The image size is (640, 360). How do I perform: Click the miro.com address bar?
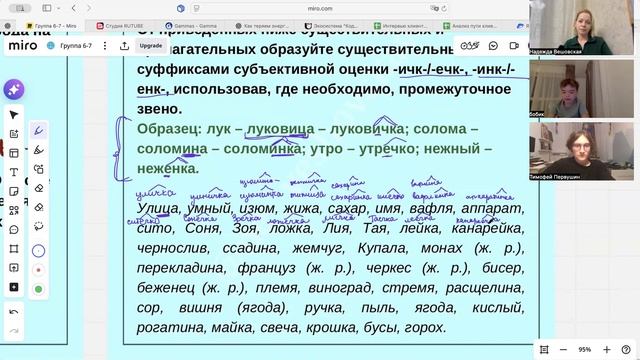[320, 8]
